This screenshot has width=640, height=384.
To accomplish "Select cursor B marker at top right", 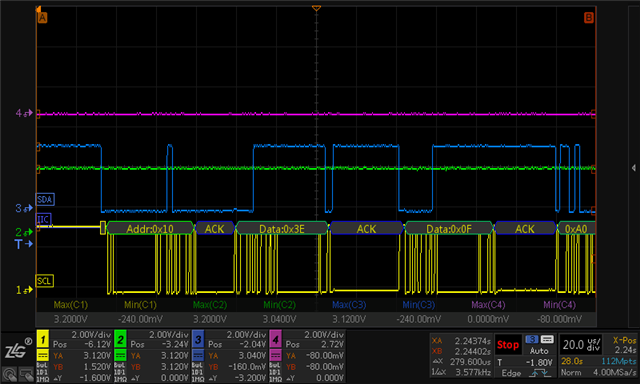I will coord(589,18).
